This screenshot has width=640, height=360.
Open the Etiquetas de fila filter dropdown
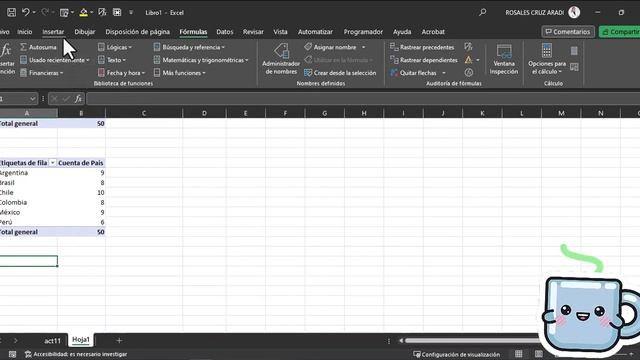pos(52,163)
